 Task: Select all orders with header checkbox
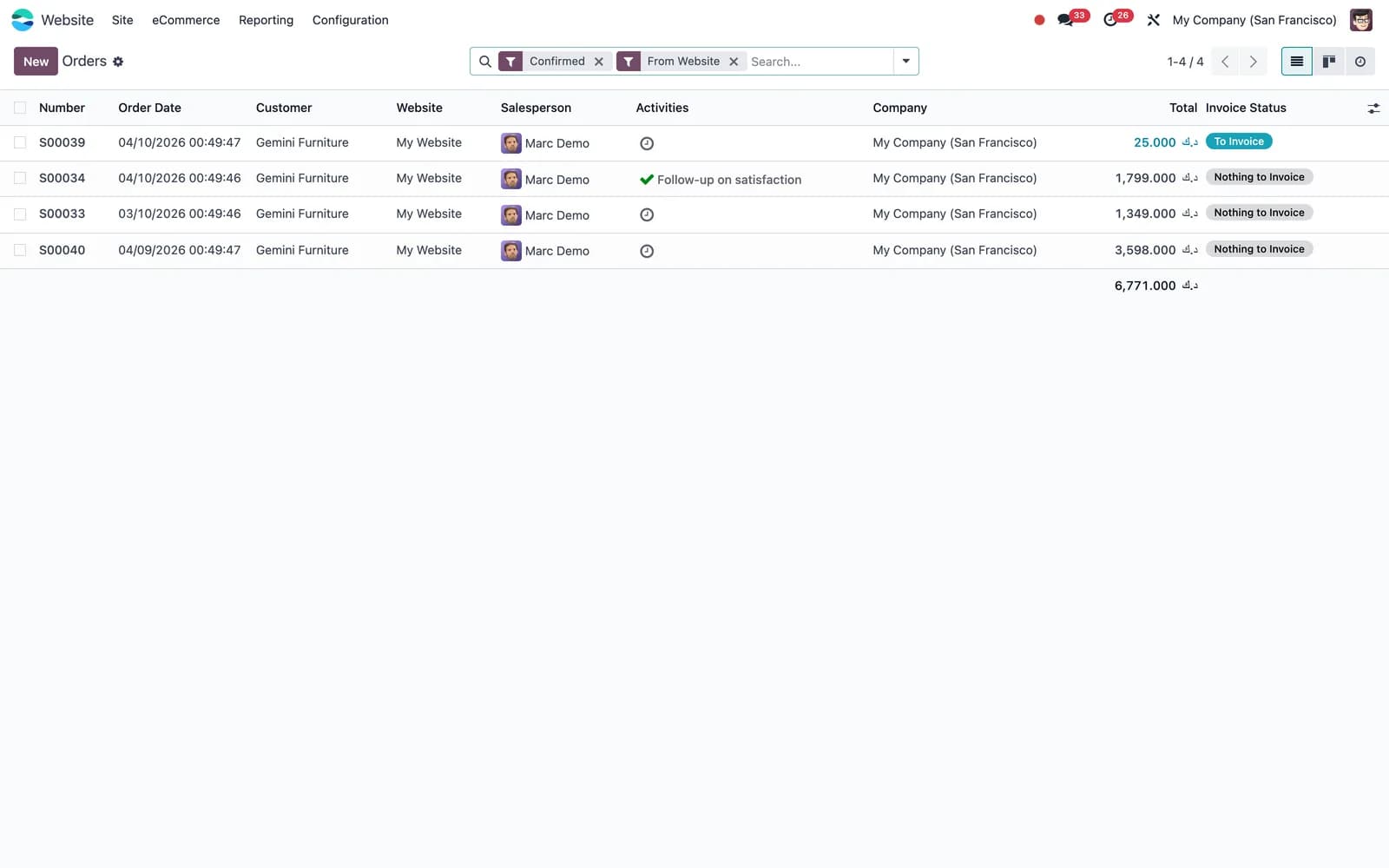(20, 108)
